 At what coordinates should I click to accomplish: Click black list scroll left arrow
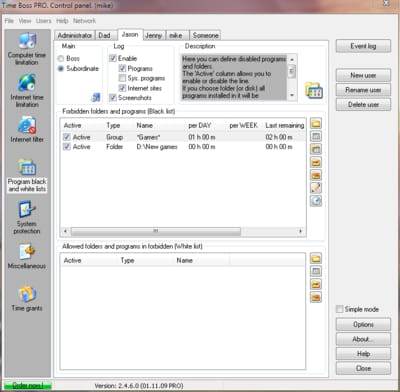click(66, 231)
